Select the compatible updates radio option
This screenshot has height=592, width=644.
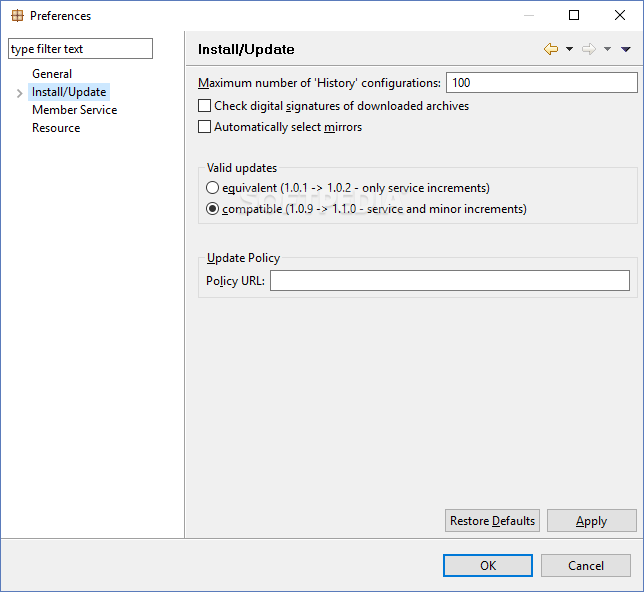[x=212, y=209]
